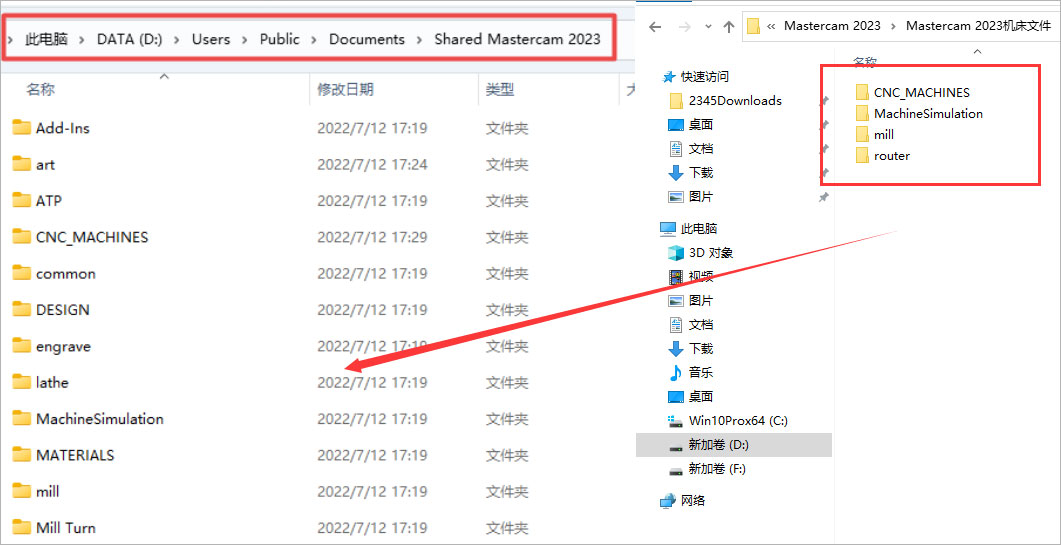Click 文件夹 type cell of Mill Turn row
The image size is (1061, 545).
coord(507,527)
